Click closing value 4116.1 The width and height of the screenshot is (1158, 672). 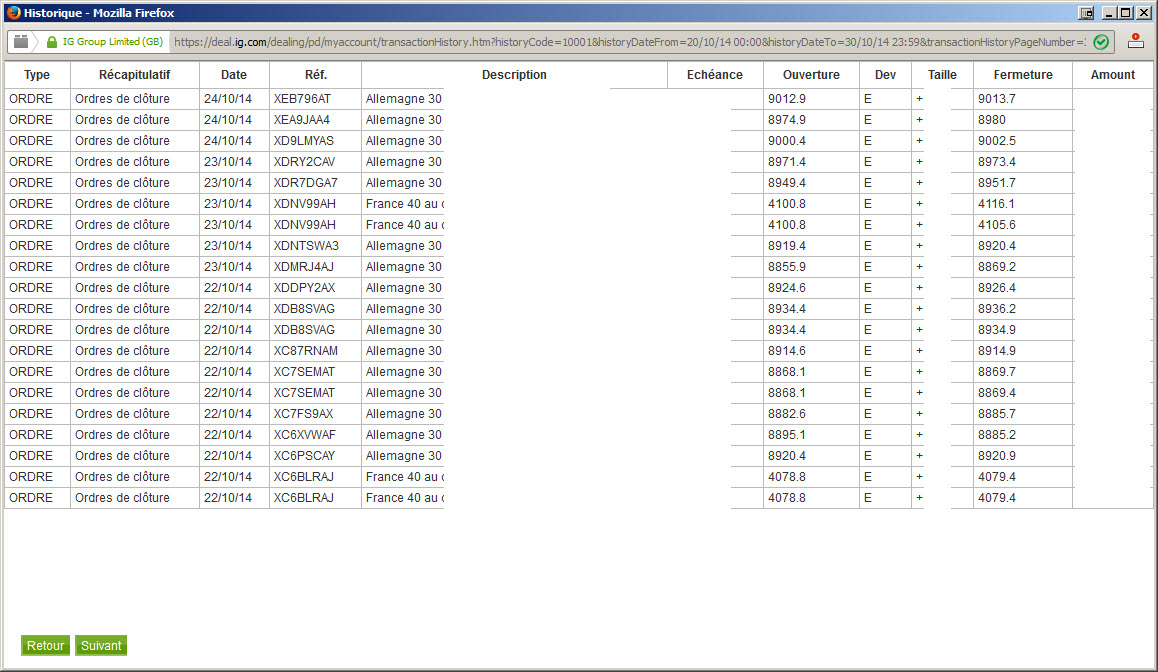[996, 204]
